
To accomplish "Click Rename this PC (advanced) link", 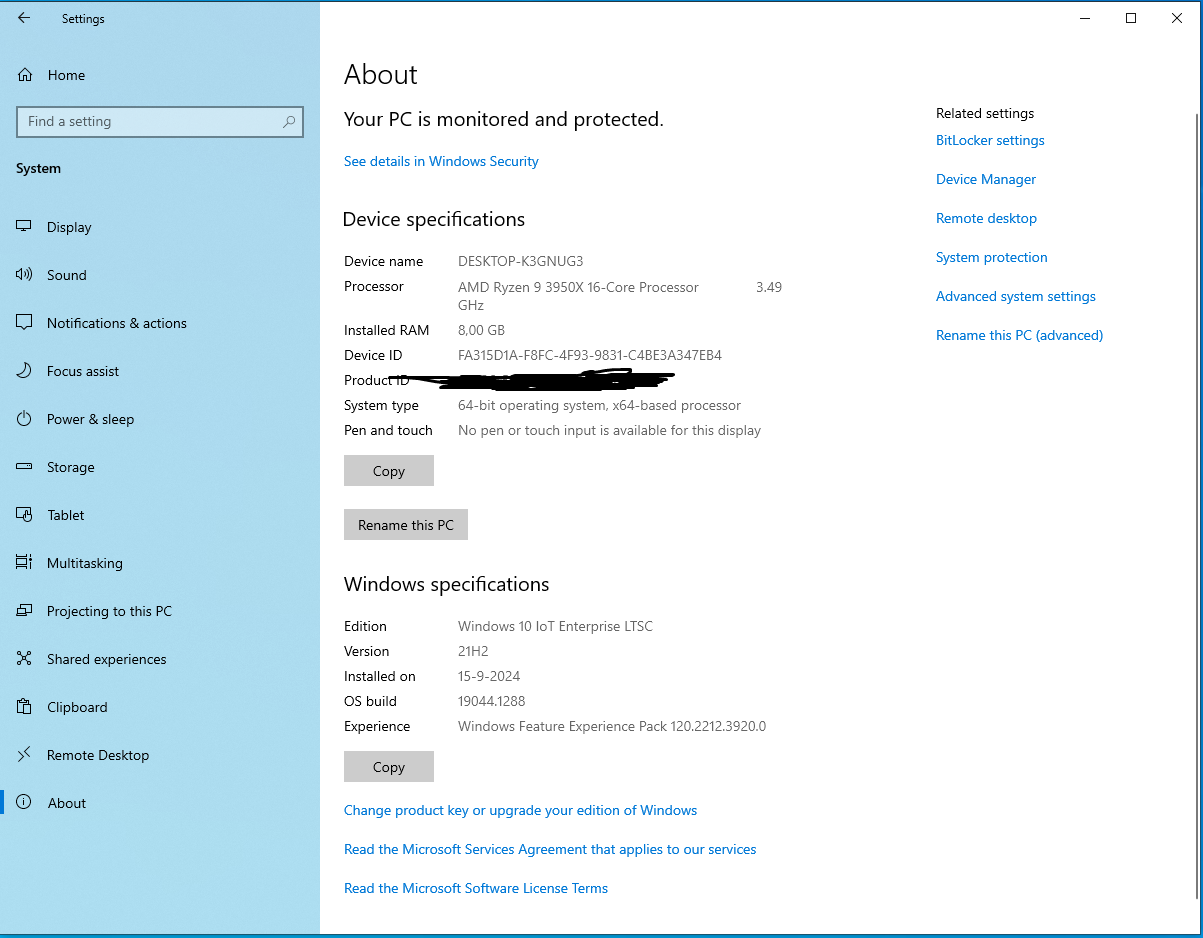I will click(1020, 335).
